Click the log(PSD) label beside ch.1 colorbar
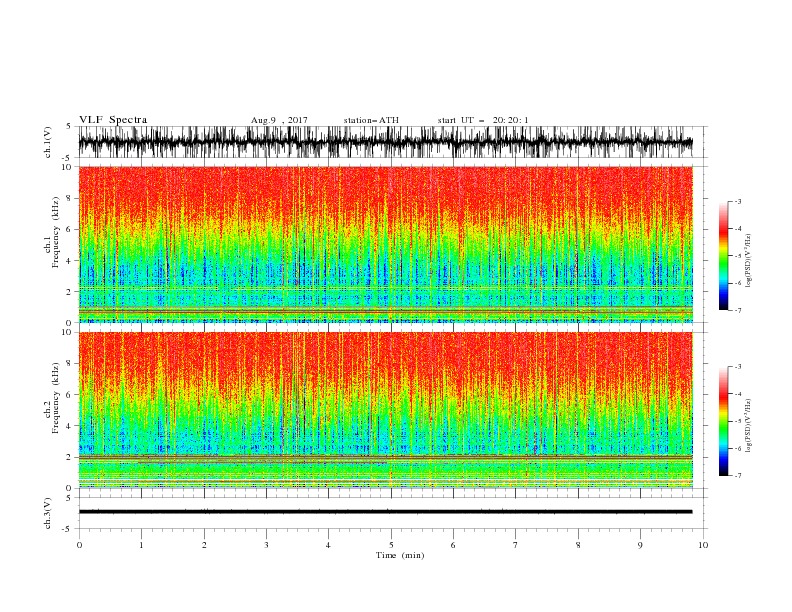792x612 pixels. [749, 261]
